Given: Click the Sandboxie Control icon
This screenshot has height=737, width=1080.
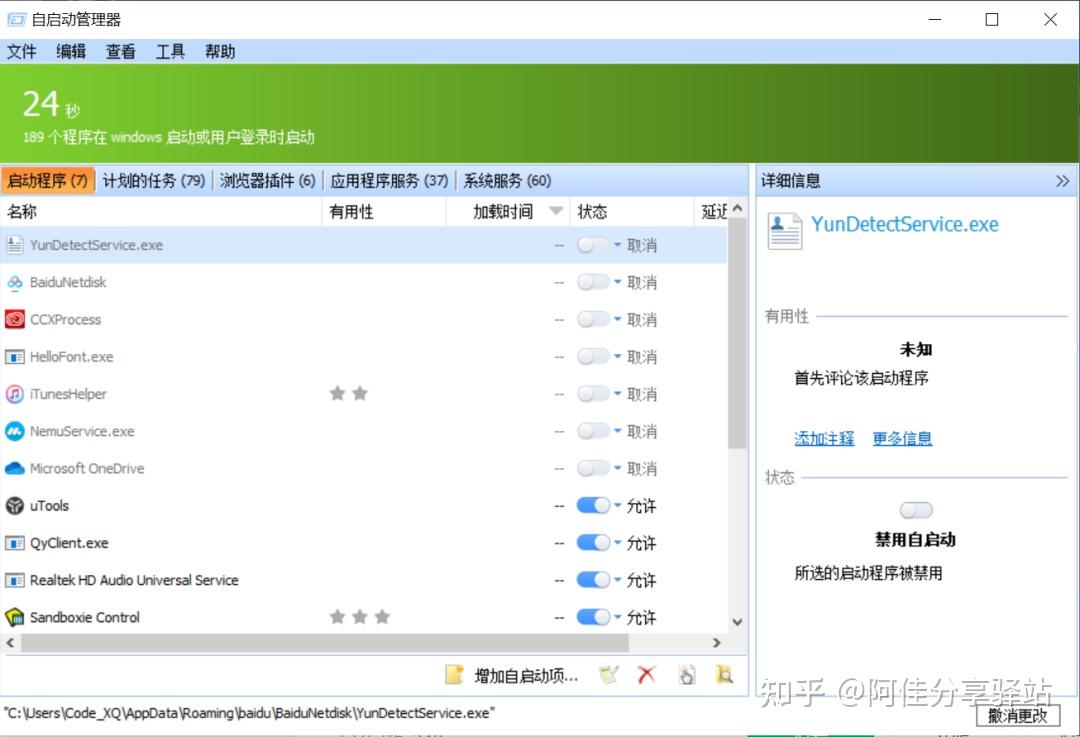Looking at the screenshot, I should pyautogui.click(x=14, y=617).
